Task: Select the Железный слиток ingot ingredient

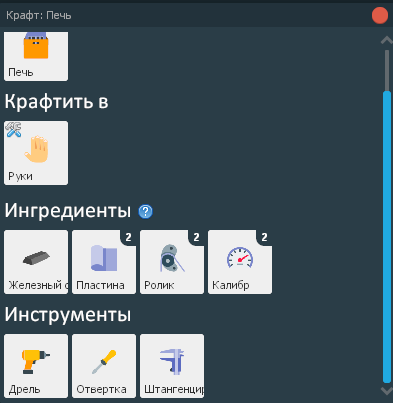Action: 36,262
